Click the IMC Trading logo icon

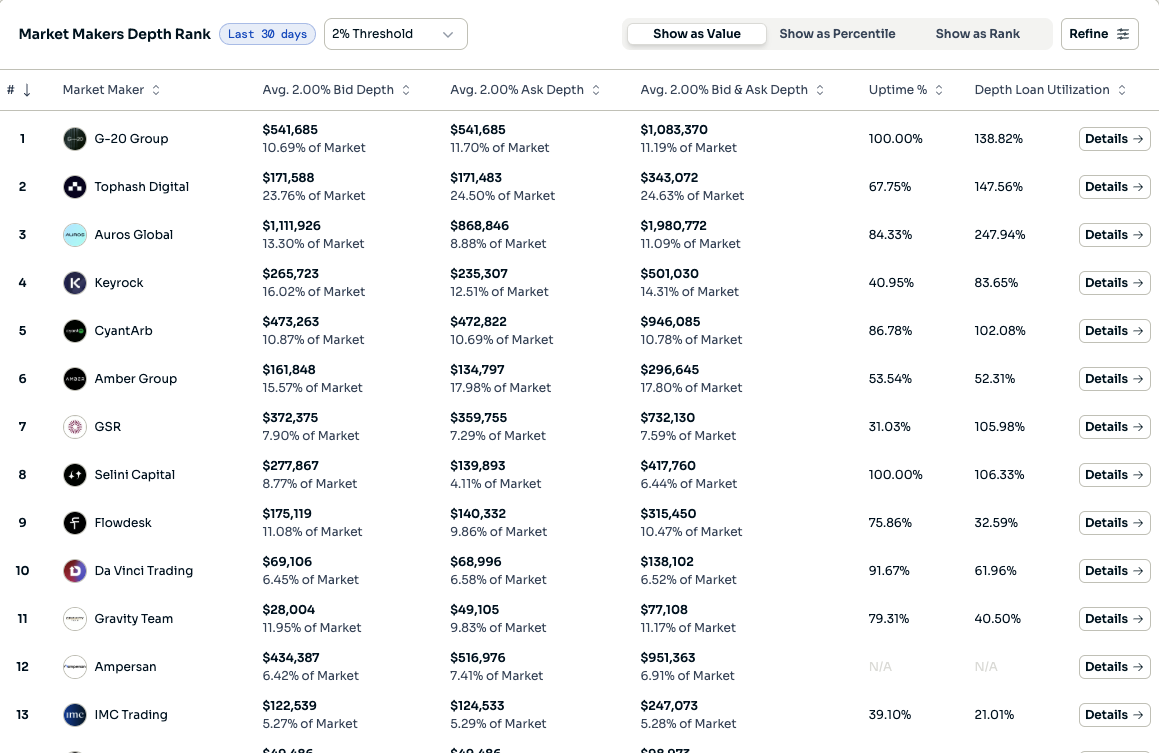tap(75, 715)
